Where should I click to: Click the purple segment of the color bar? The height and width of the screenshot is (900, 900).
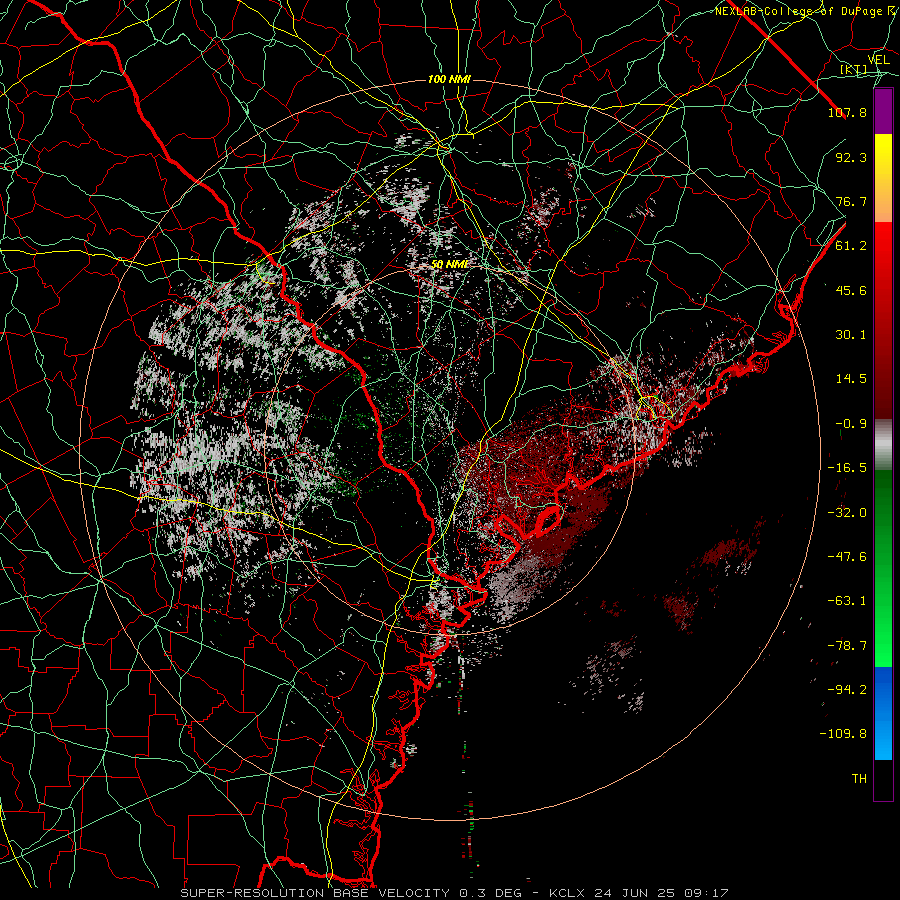click(x=883, y=112)
